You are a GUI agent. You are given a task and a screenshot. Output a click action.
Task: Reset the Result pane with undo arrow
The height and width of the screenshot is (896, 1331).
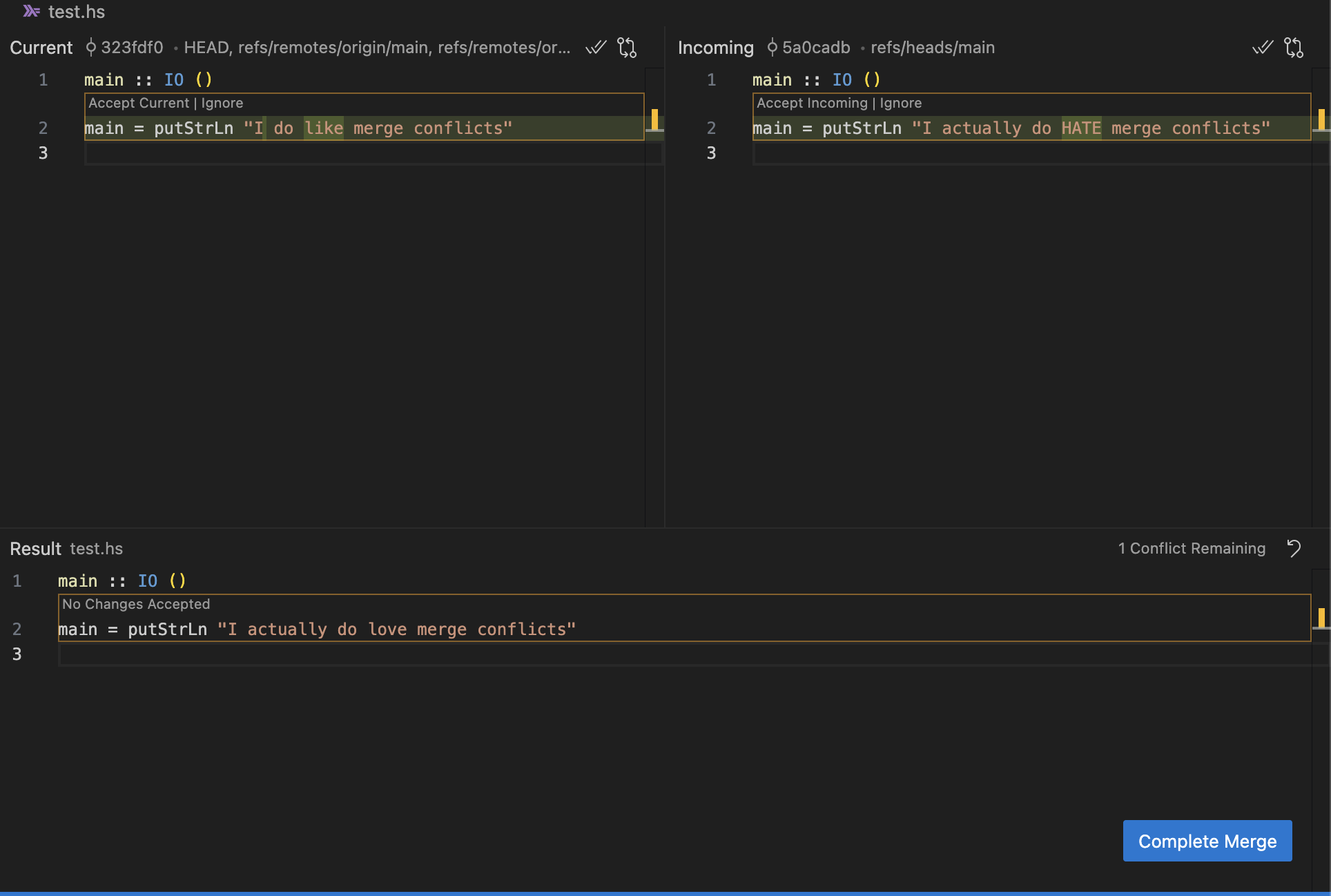[1294, 548]
